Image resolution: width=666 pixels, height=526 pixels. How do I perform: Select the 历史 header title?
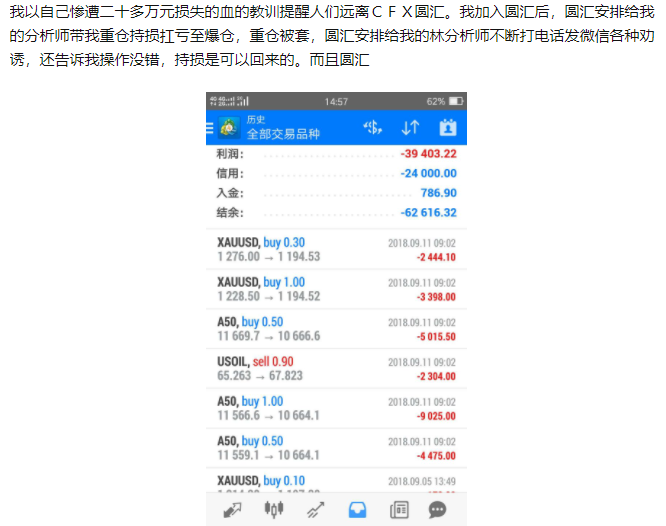[256, 119]
